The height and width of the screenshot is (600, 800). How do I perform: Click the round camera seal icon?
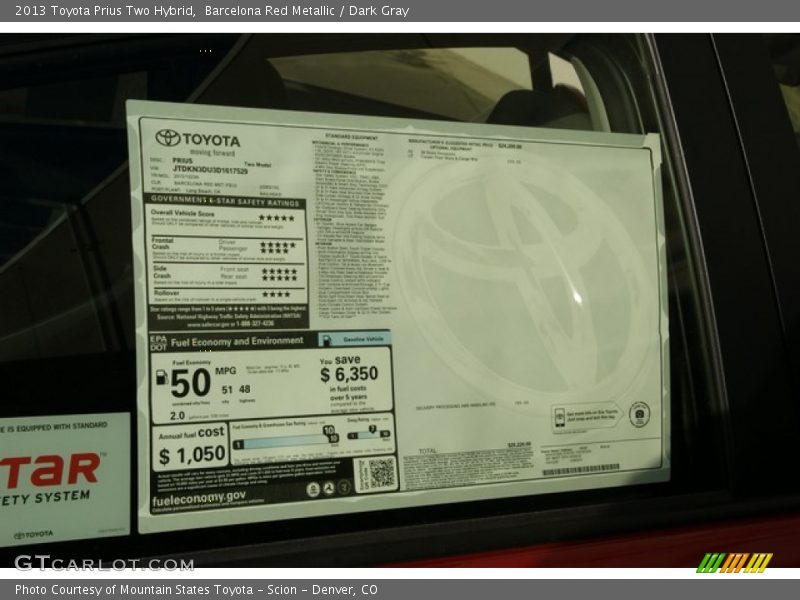639,414
